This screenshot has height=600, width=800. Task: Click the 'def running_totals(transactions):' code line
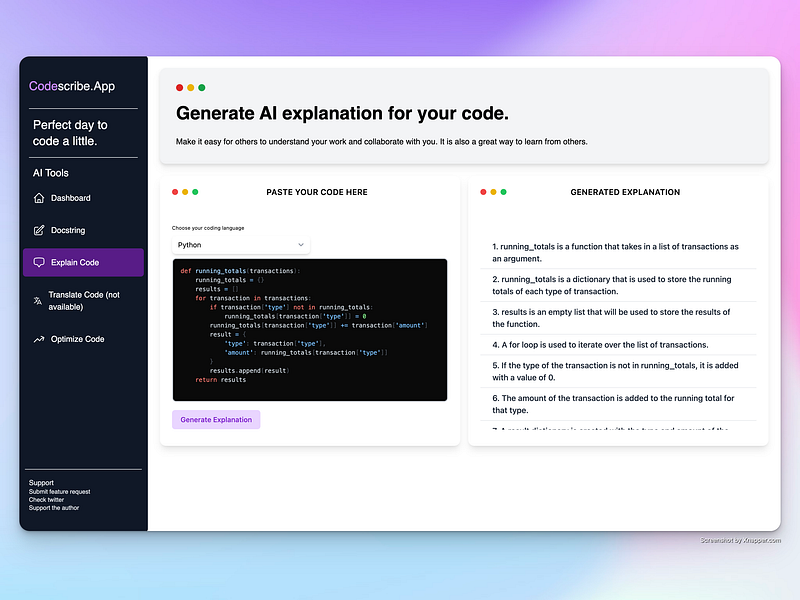[x=240, y=271]
